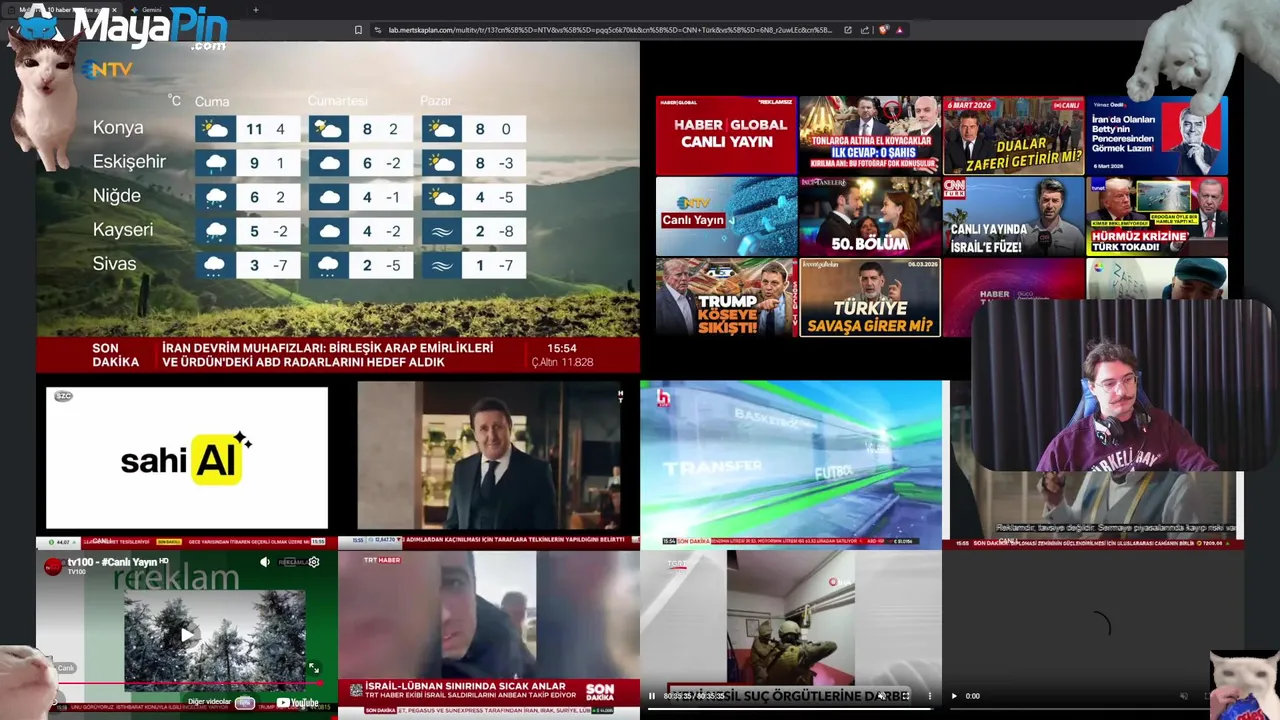
Task: Click the Halk TV sports intro stream
Action: click(791, 465)
